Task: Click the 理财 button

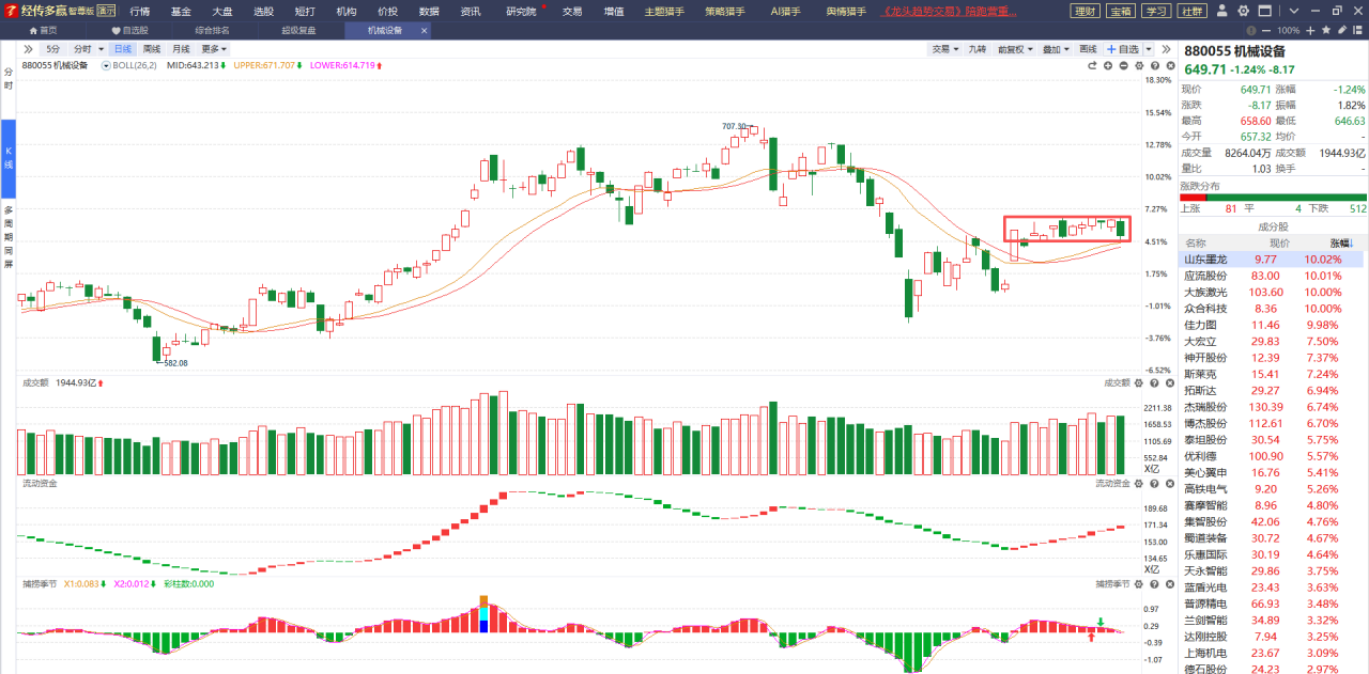Action: (x=1084, y=11)
